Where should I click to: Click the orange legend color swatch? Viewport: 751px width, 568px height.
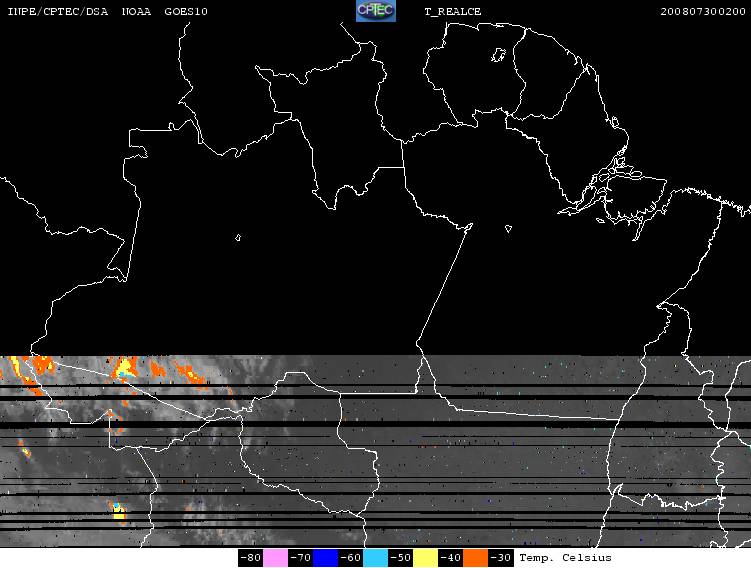click(x=475, y=558)
